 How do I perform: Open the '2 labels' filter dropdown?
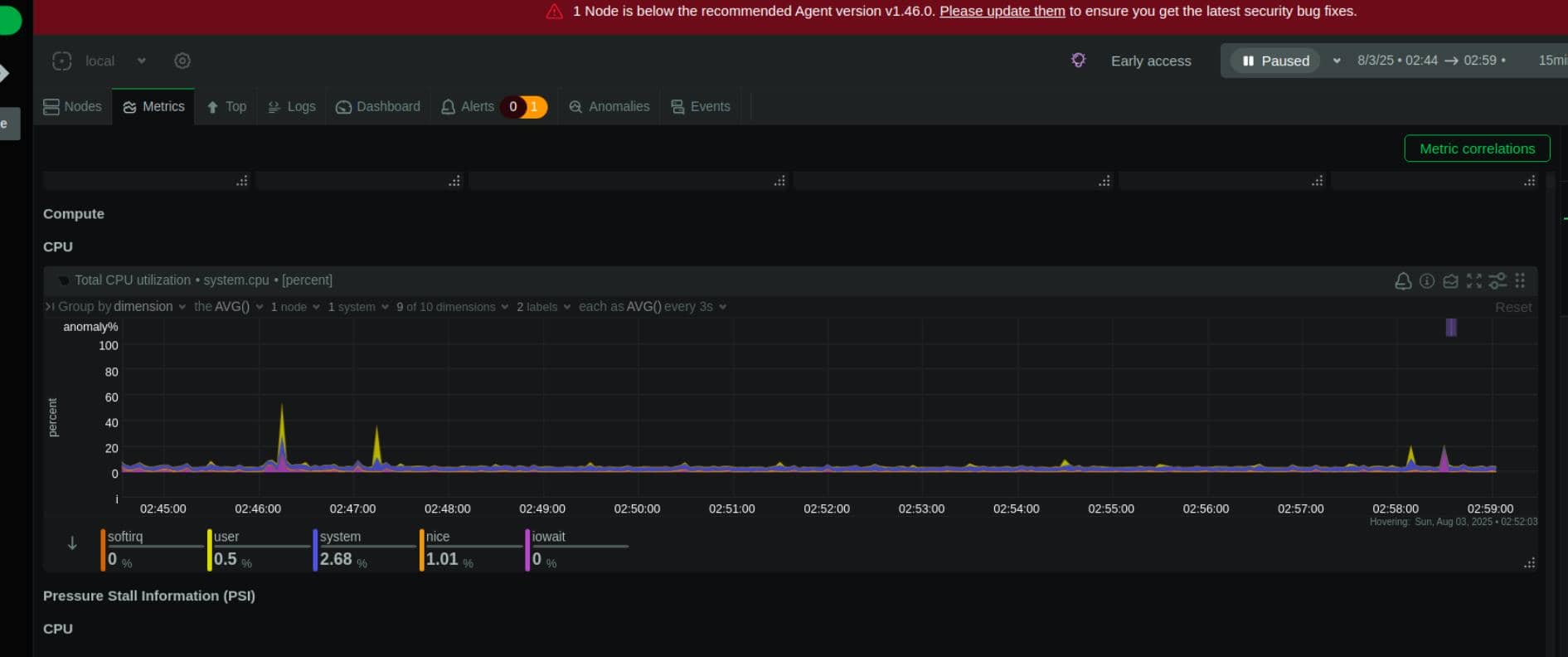tap(544, 307)
